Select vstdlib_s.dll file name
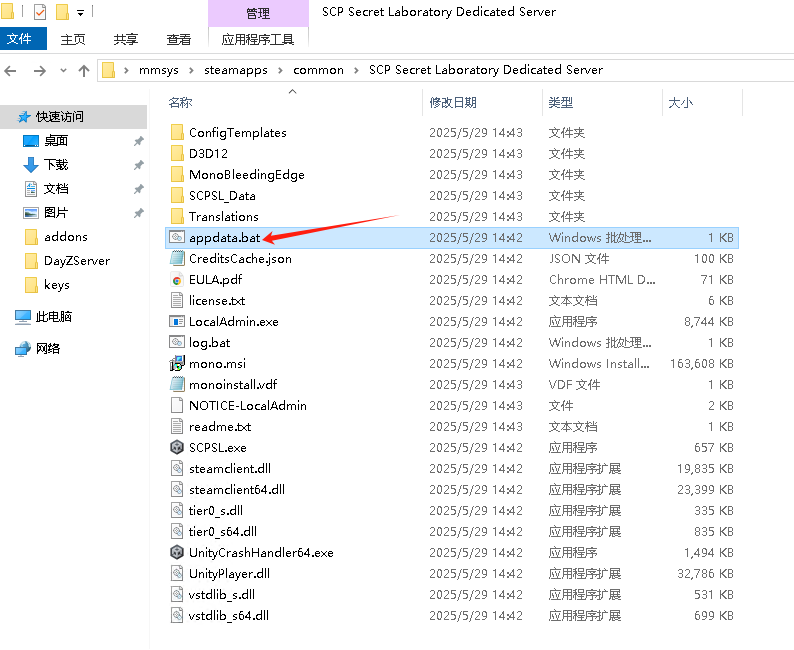The image size is (794, 650). 222,595
